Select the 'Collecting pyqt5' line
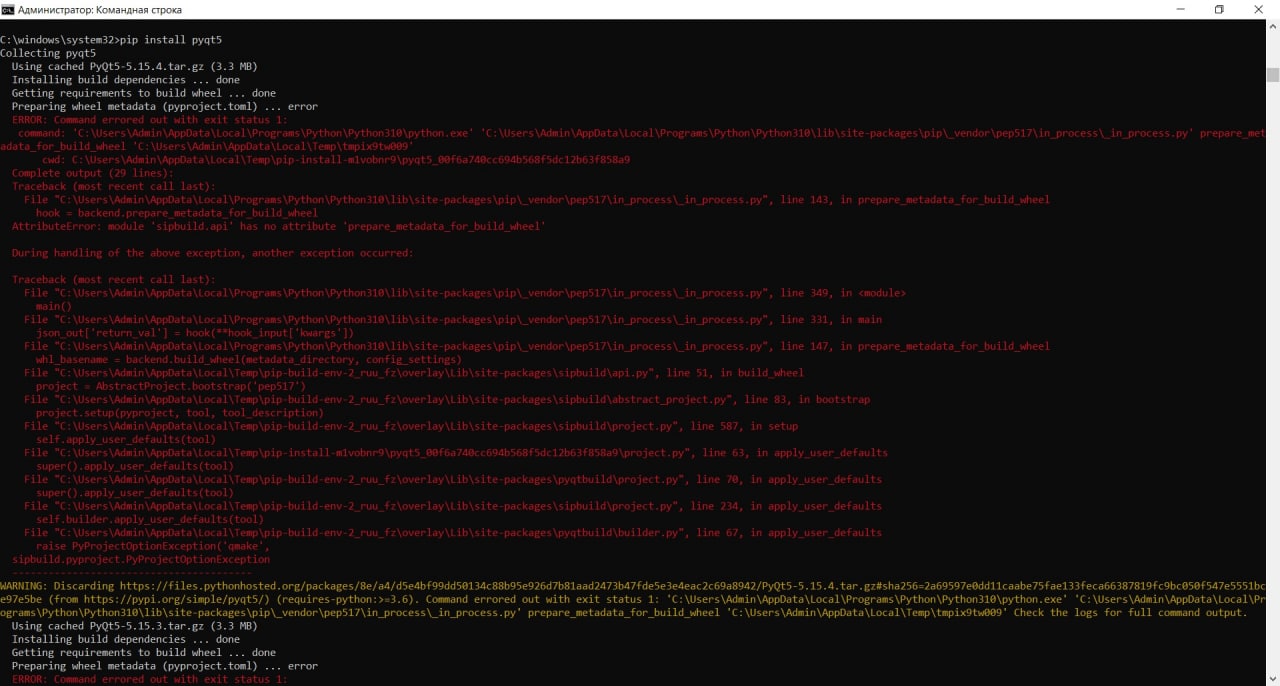The width and height of the screenshot is (1280, 686). coord(48,53)
